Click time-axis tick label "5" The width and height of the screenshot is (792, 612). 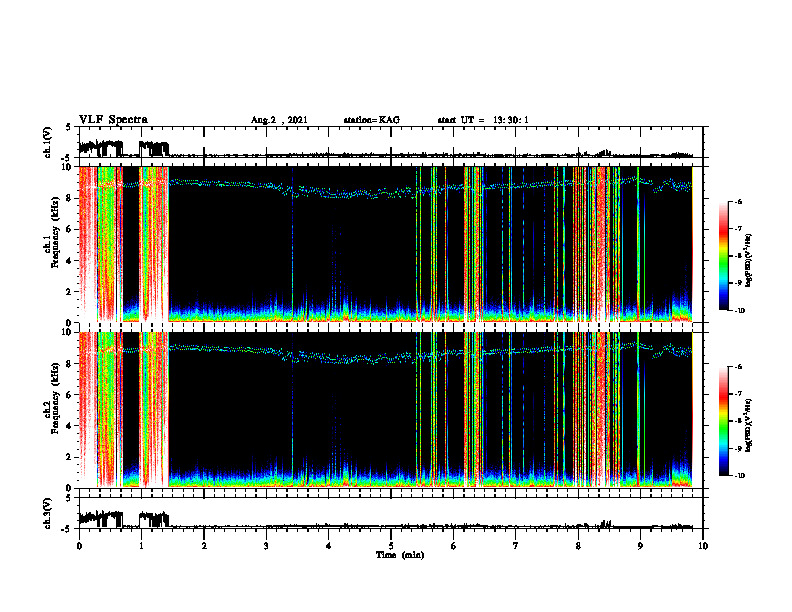[391, 546]
